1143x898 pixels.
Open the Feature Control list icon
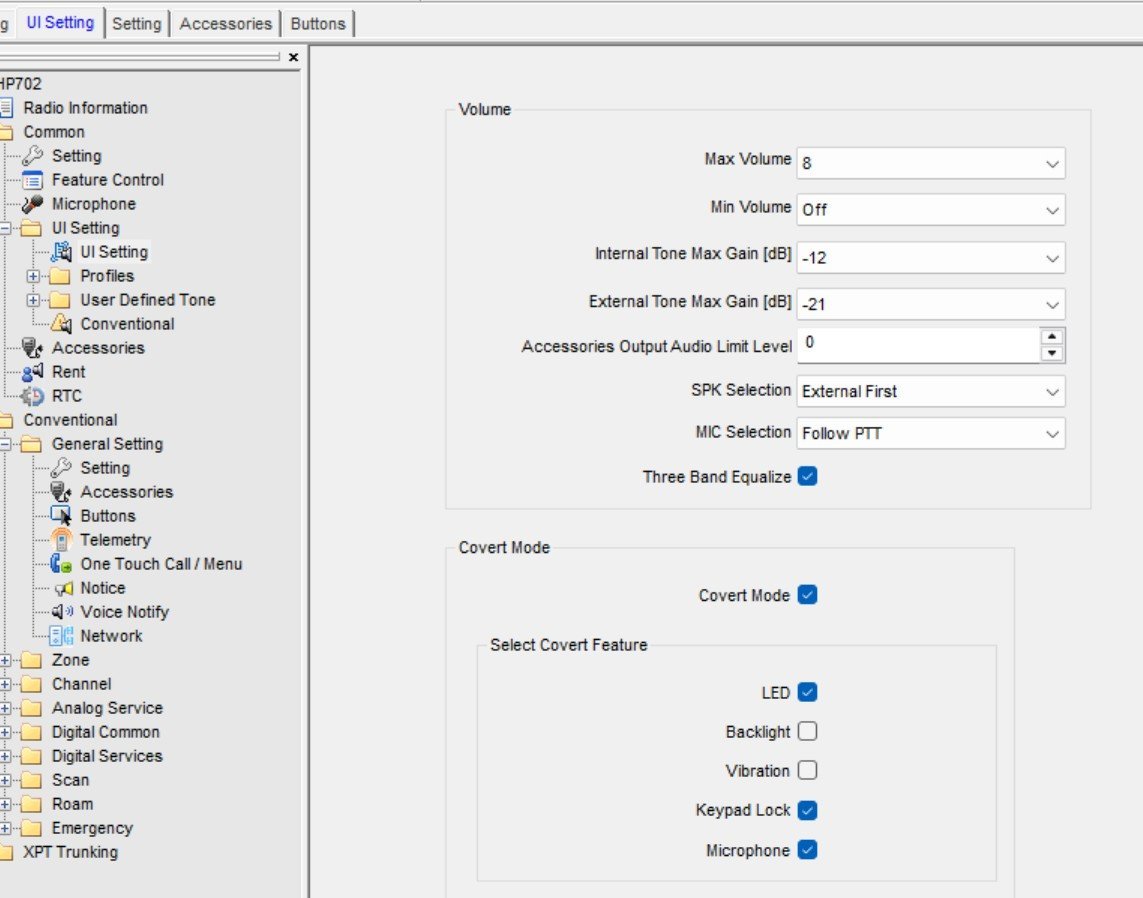pyautogui.click(x=32, y=180)
